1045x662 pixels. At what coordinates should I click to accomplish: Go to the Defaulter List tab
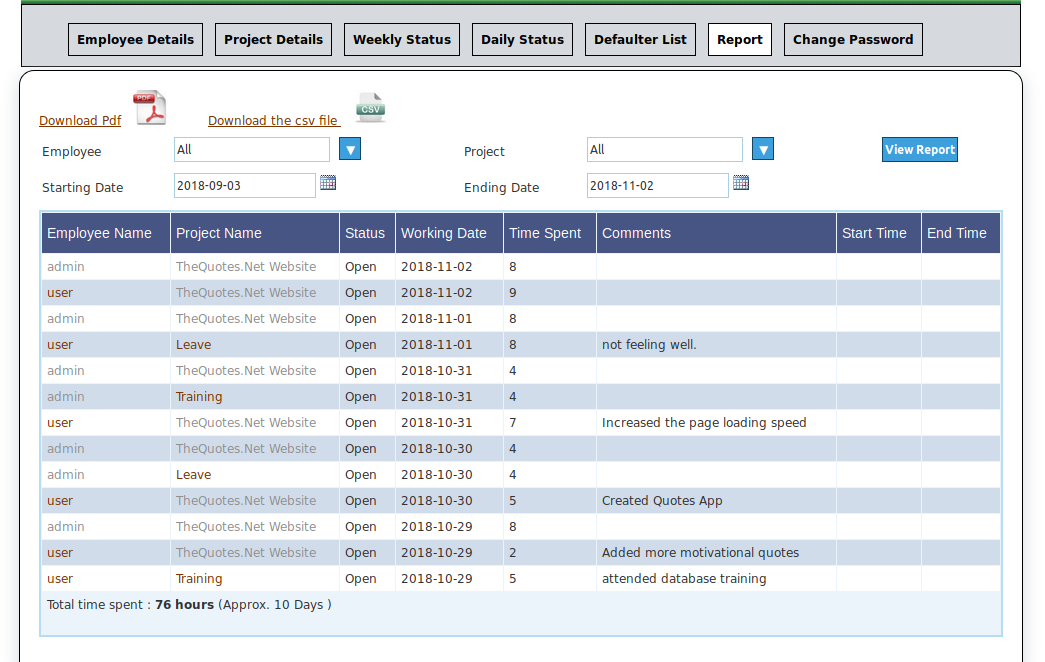[640, 39]
